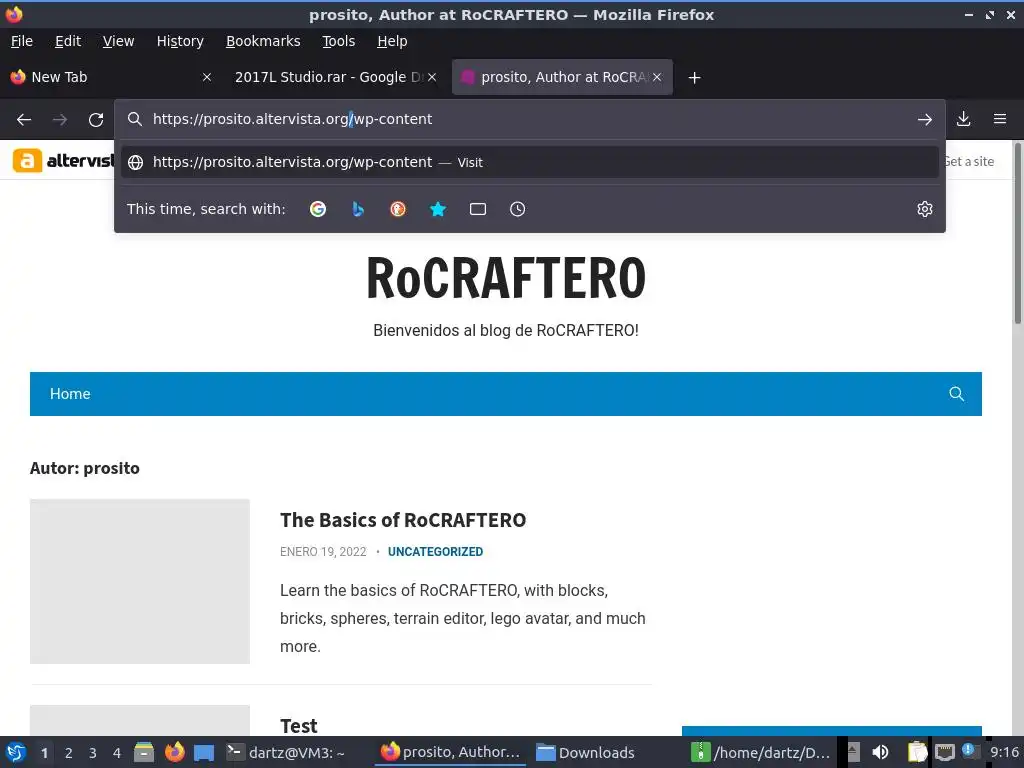Open the RoCRAFTERO site title link

pos(505,278)
